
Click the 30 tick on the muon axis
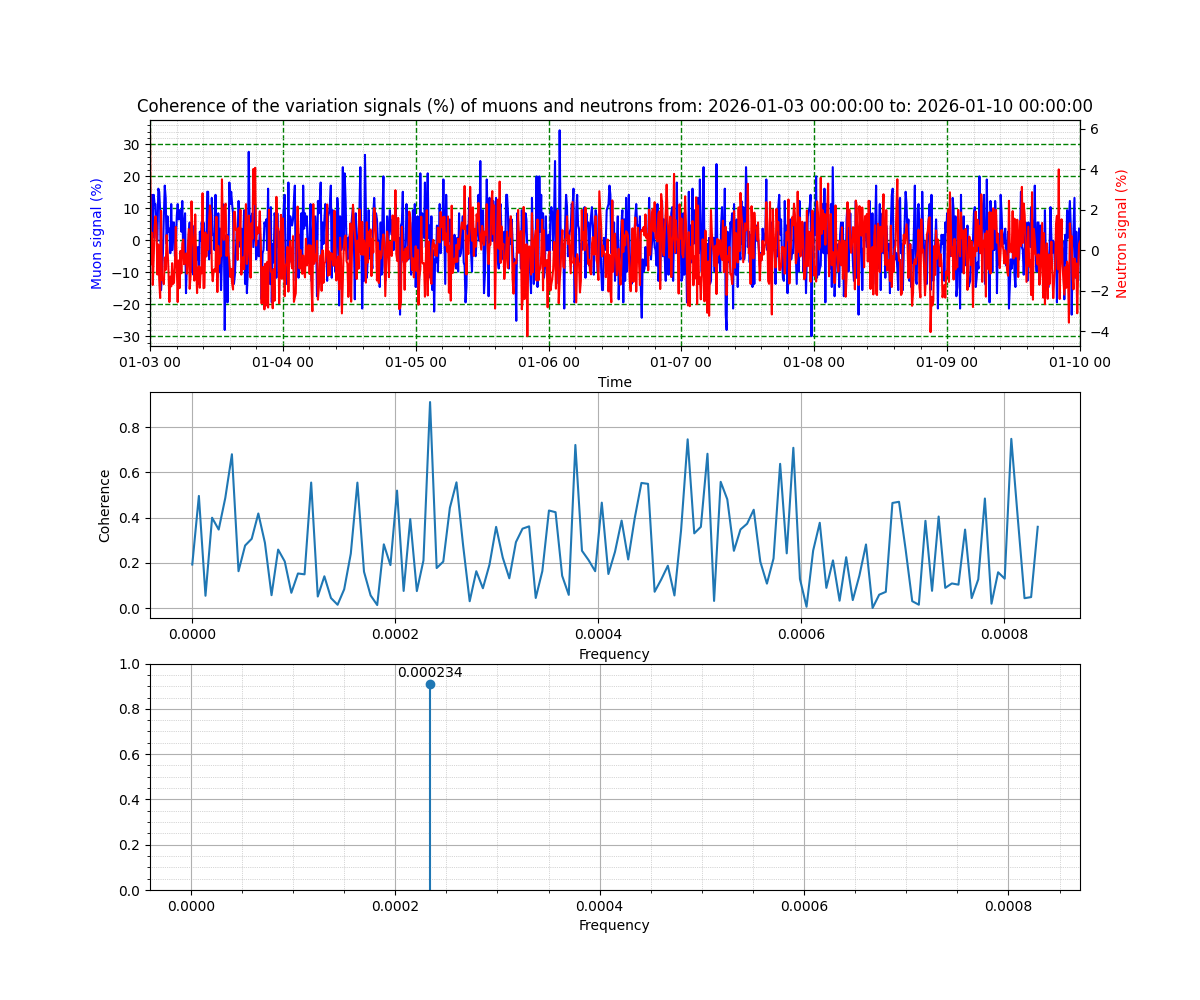click(x=130, y=145)
